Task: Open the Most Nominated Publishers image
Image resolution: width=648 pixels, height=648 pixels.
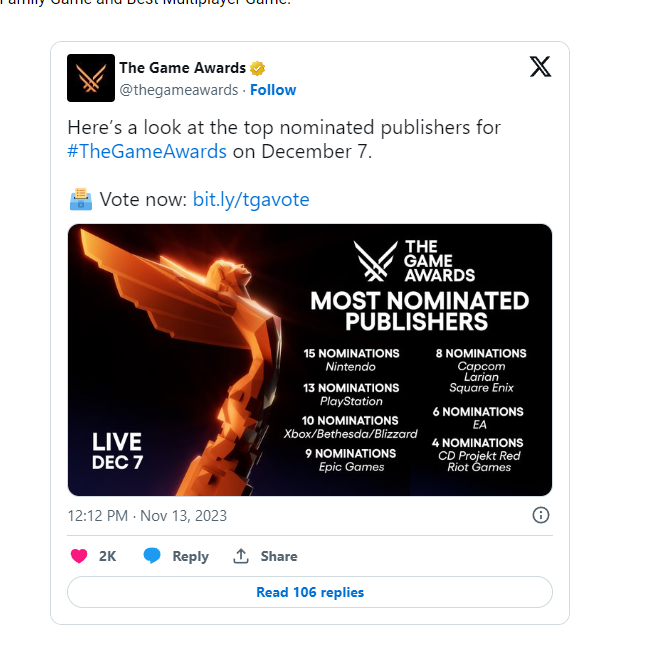Action: click(x=310, y=360)
